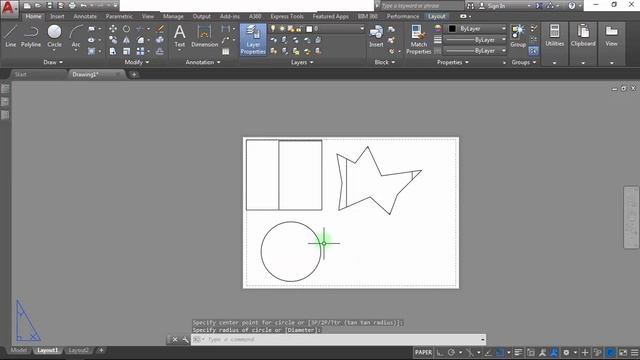This screenshot has width=640, height=360.
Task: Open the ByLayer lineweight dropdown
Action: 476,40
